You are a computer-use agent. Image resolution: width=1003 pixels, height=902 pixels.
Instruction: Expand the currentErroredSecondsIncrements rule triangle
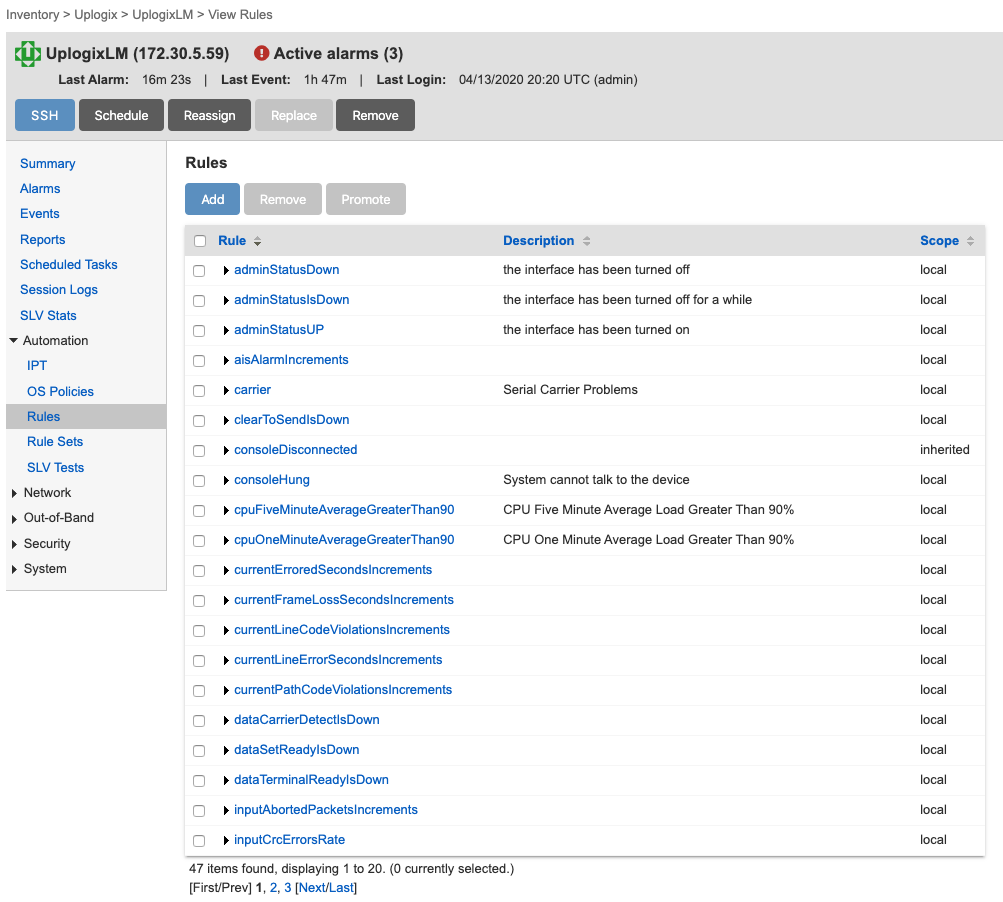[x=226, y=571]
